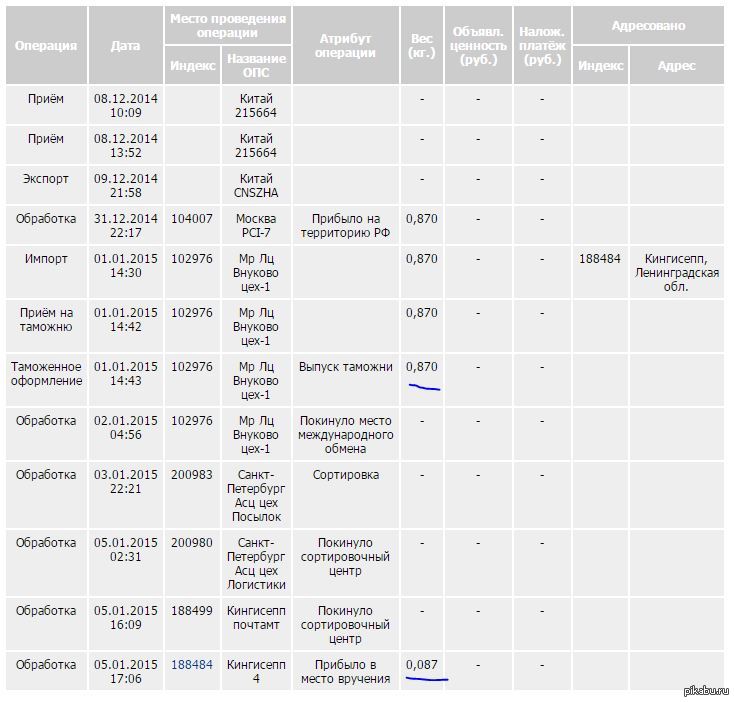
Task: Click the "Вес (кг.)" column header
Action: click(422, 46)
